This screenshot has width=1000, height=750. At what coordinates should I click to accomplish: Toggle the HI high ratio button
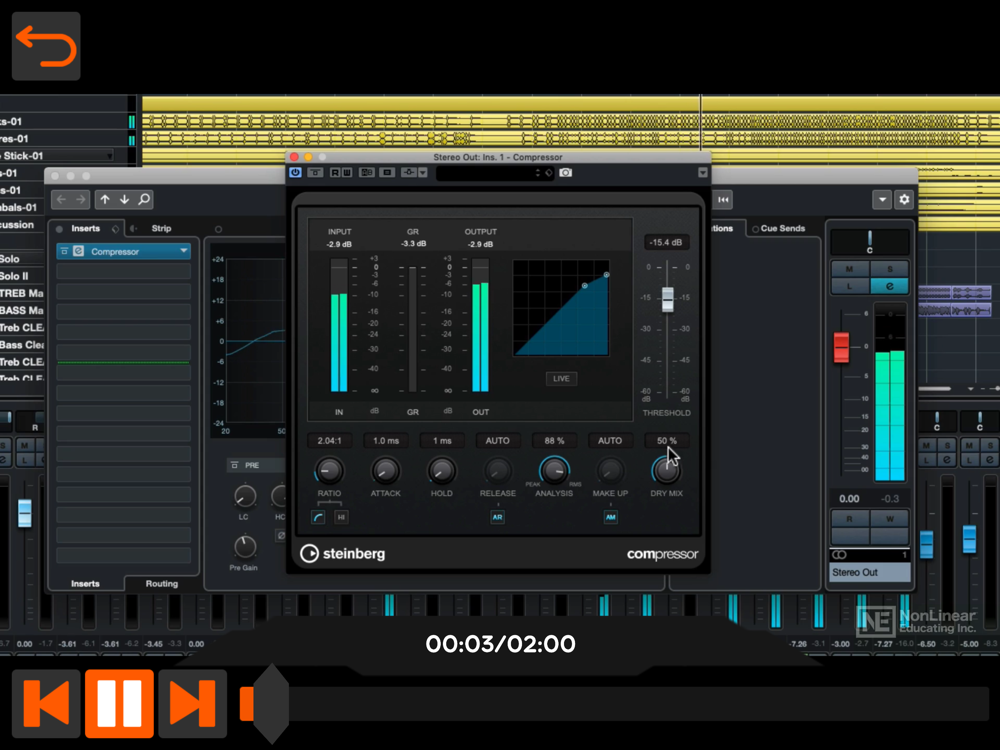pyautogui.click(x=341, y=517)
